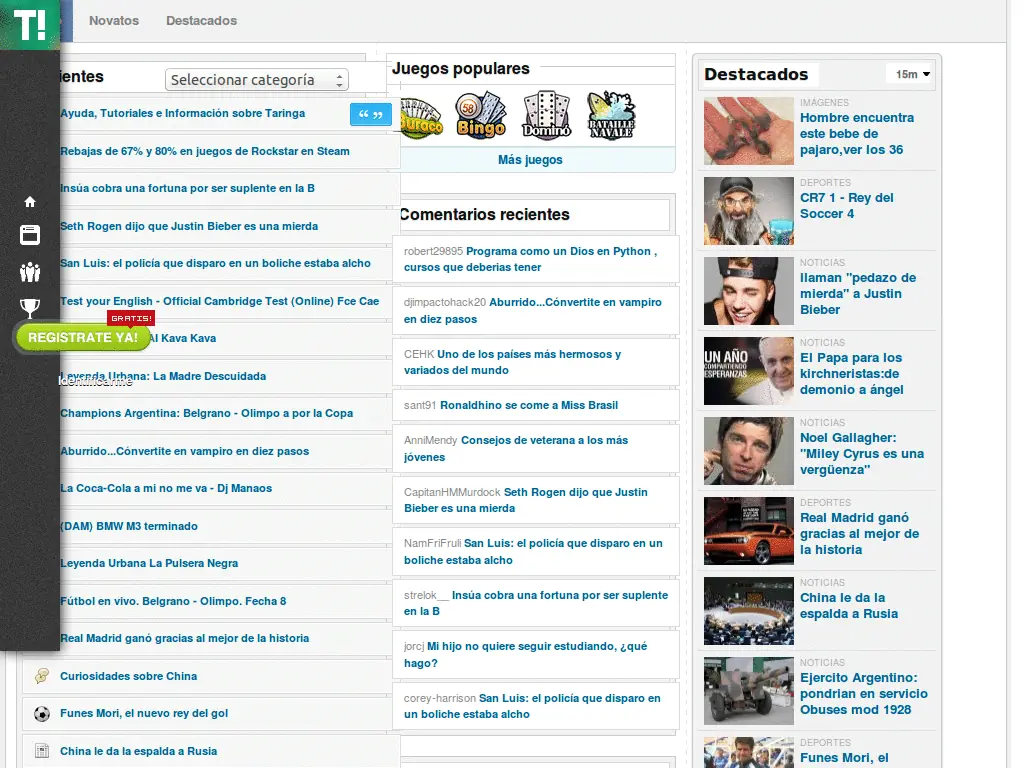Open Ronaldhino se come a Miss Brasil comment

pos(529,406)
